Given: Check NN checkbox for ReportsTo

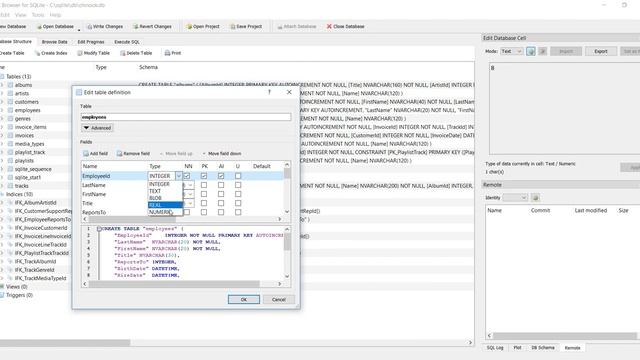Looking at the screenshot, I should tap(187, 212).
